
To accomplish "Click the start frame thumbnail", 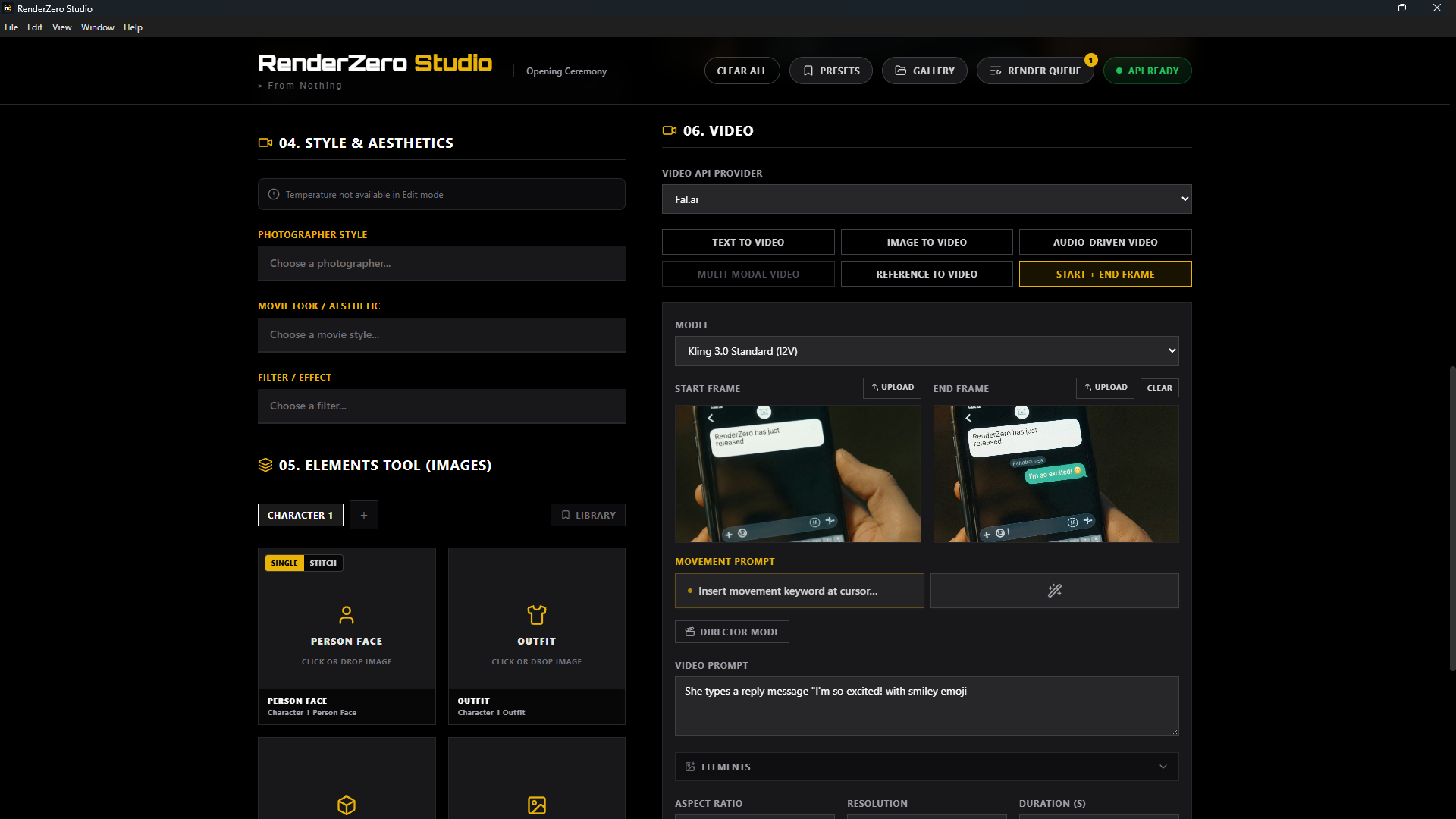I will click(797, 474).
